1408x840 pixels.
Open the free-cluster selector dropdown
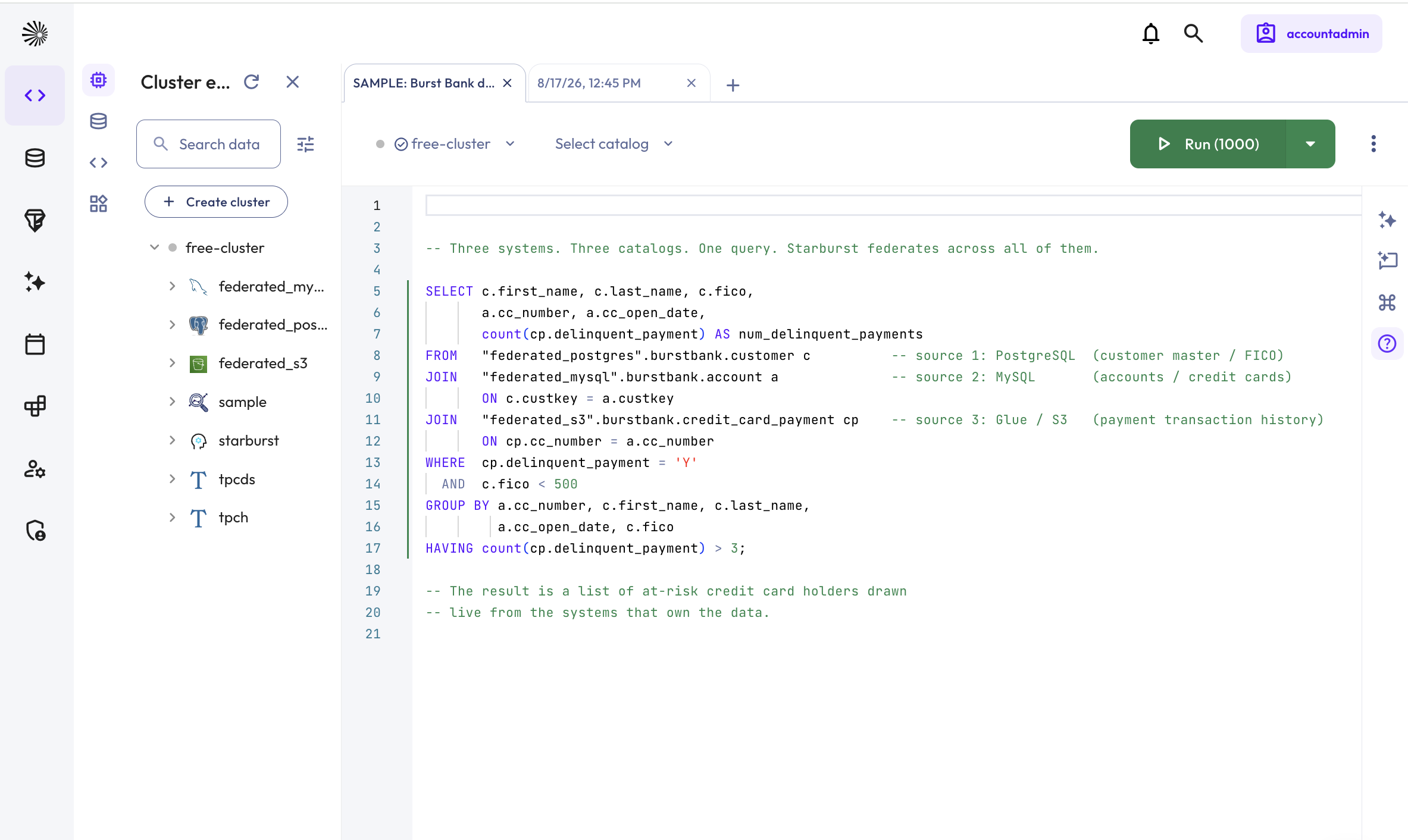(445, 144)
